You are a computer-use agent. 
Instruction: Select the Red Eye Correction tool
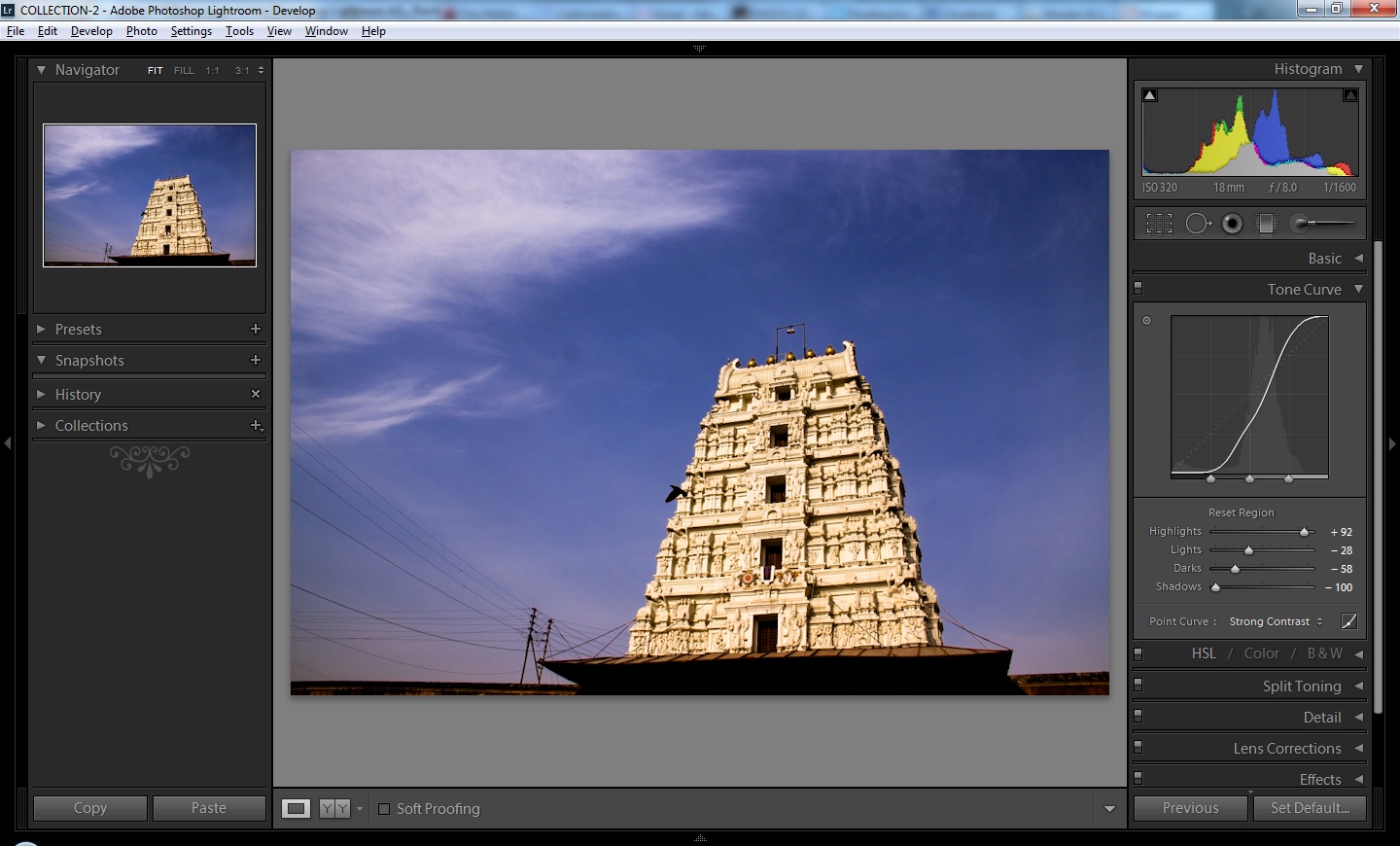click(x=1232, y=223)
